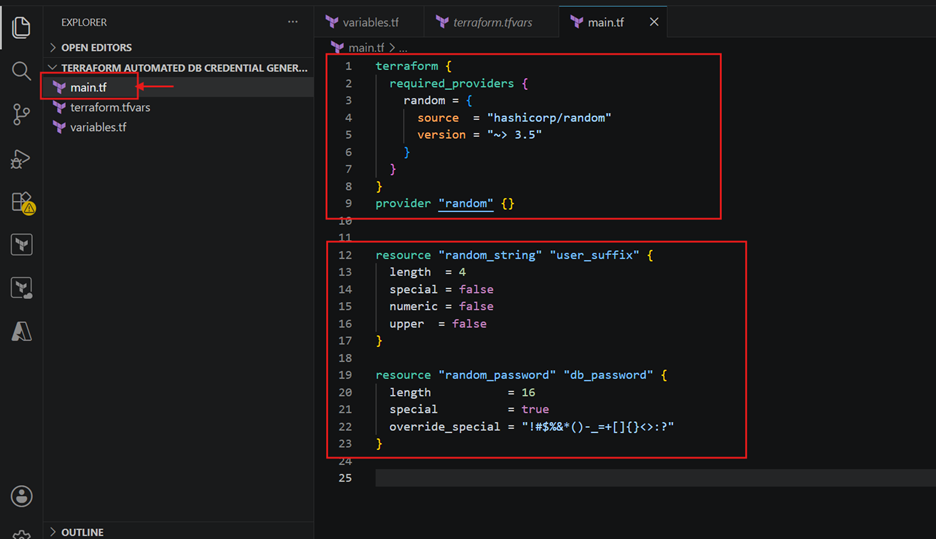Open the Accounts menu icon
Image resolution: width=936 pixels, height=539 pixels.
point(21,496)
